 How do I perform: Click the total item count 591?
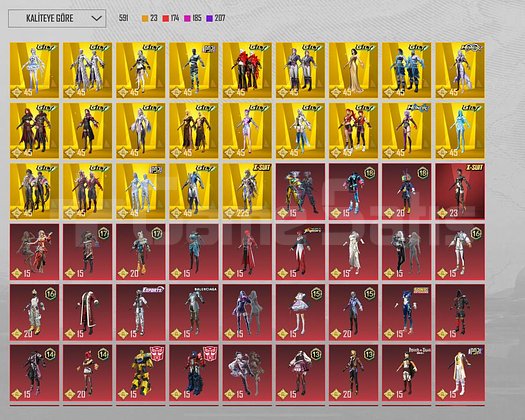coord(124,18)
